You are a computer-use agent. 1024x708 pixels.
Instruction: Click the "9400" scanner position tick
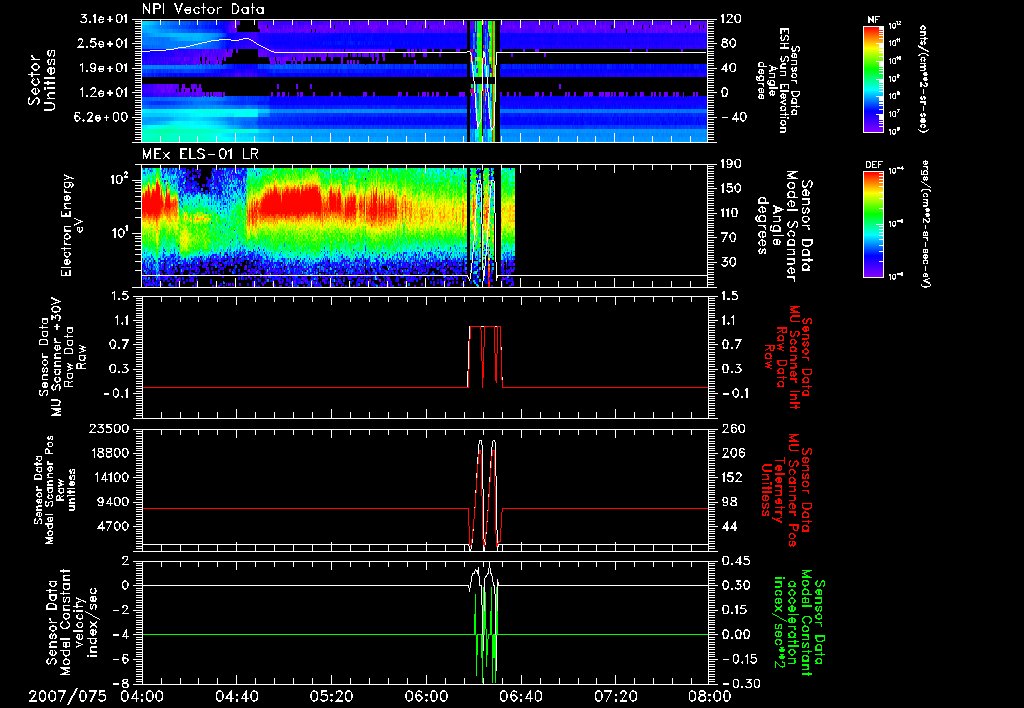click(x=114, y=502)
